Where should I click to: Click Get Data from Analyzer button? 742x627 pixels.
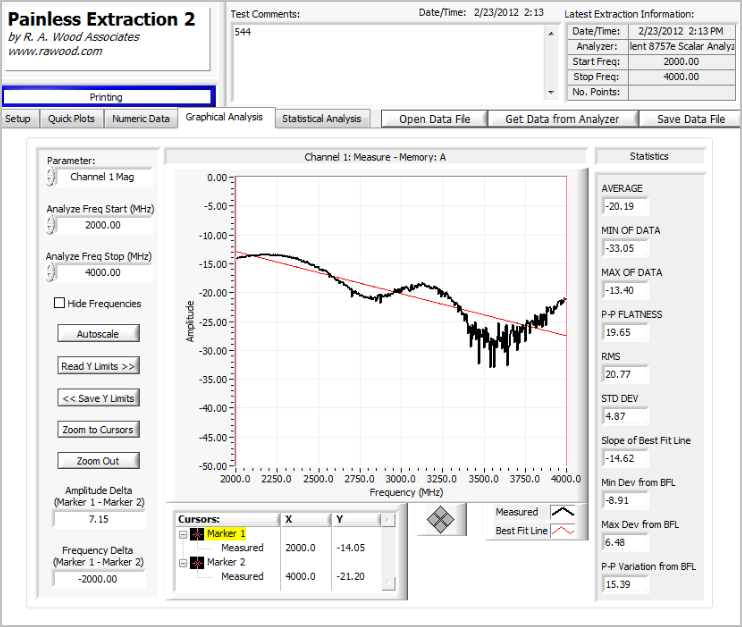[562, 119]
